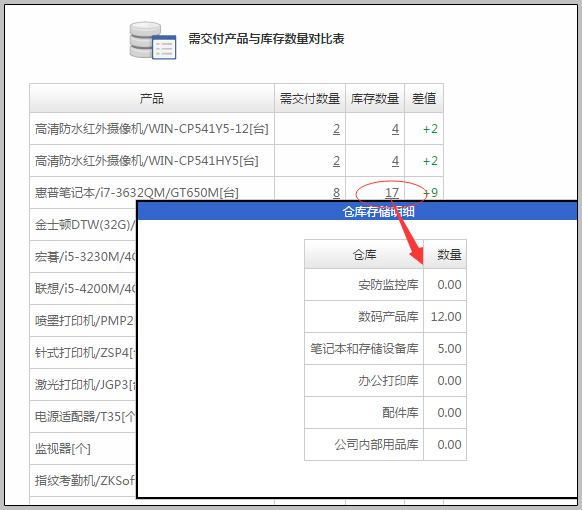Open required quantity 8 link for 惠普笔记本
The width and height of the screenshot is (582, 510).
[x=336, y=193]
